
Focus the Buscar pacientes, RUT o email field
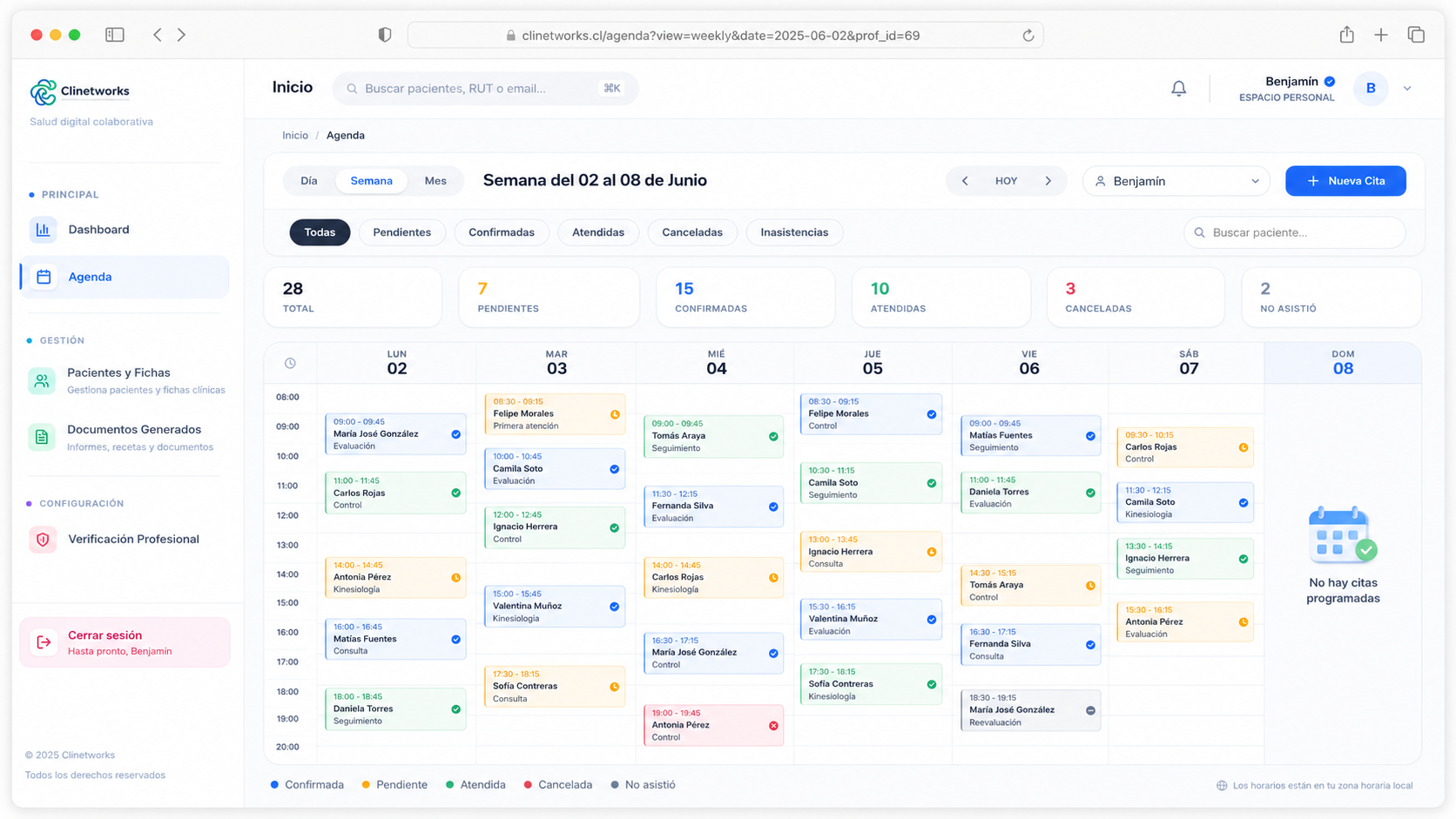pos(486,88)
